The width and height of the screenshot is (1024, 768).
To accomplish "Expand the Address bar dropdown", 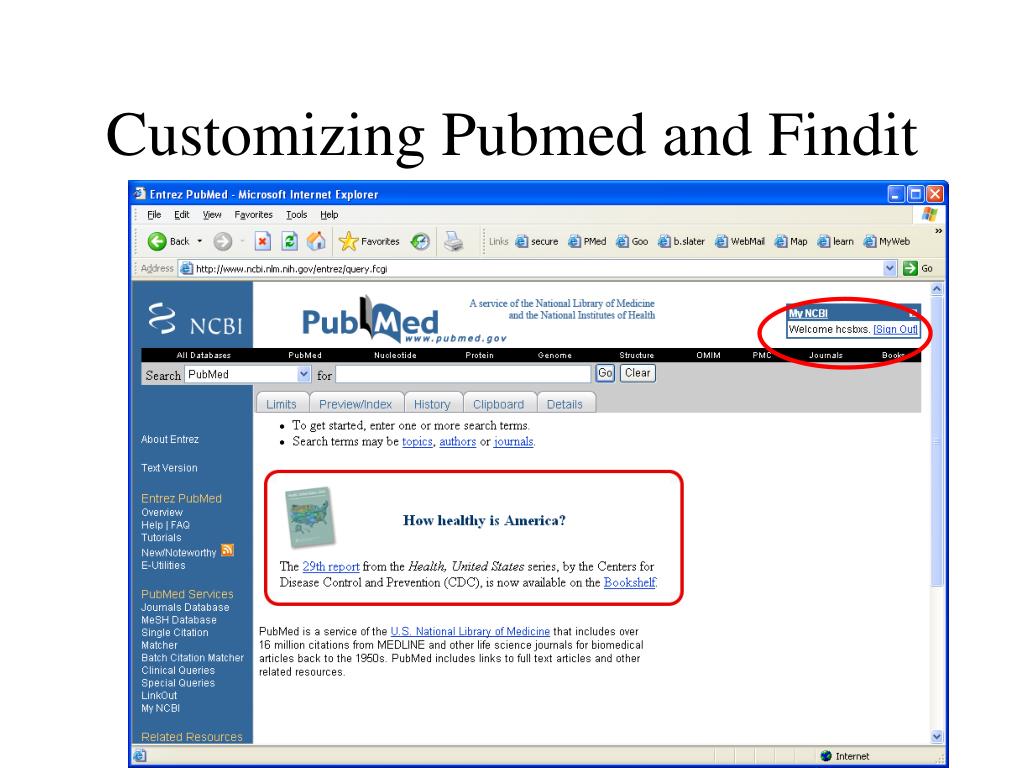I will [889, 268].
